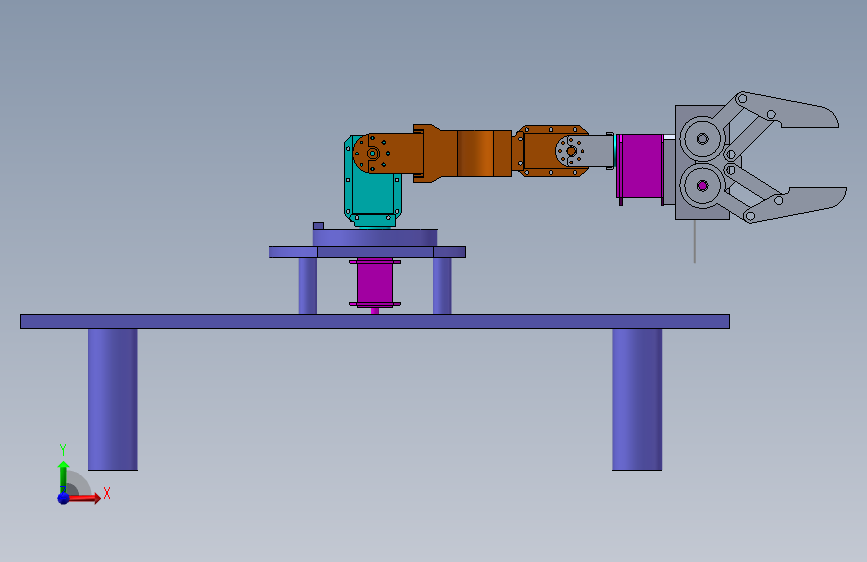
Task: Select the small block on the turntable
Action: pos(318,226)
